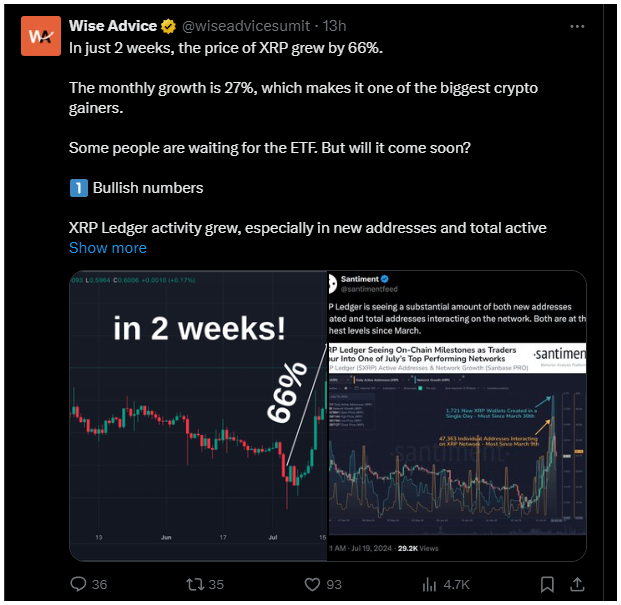
Task: Like the post with the heart icon
Action: 312,584
